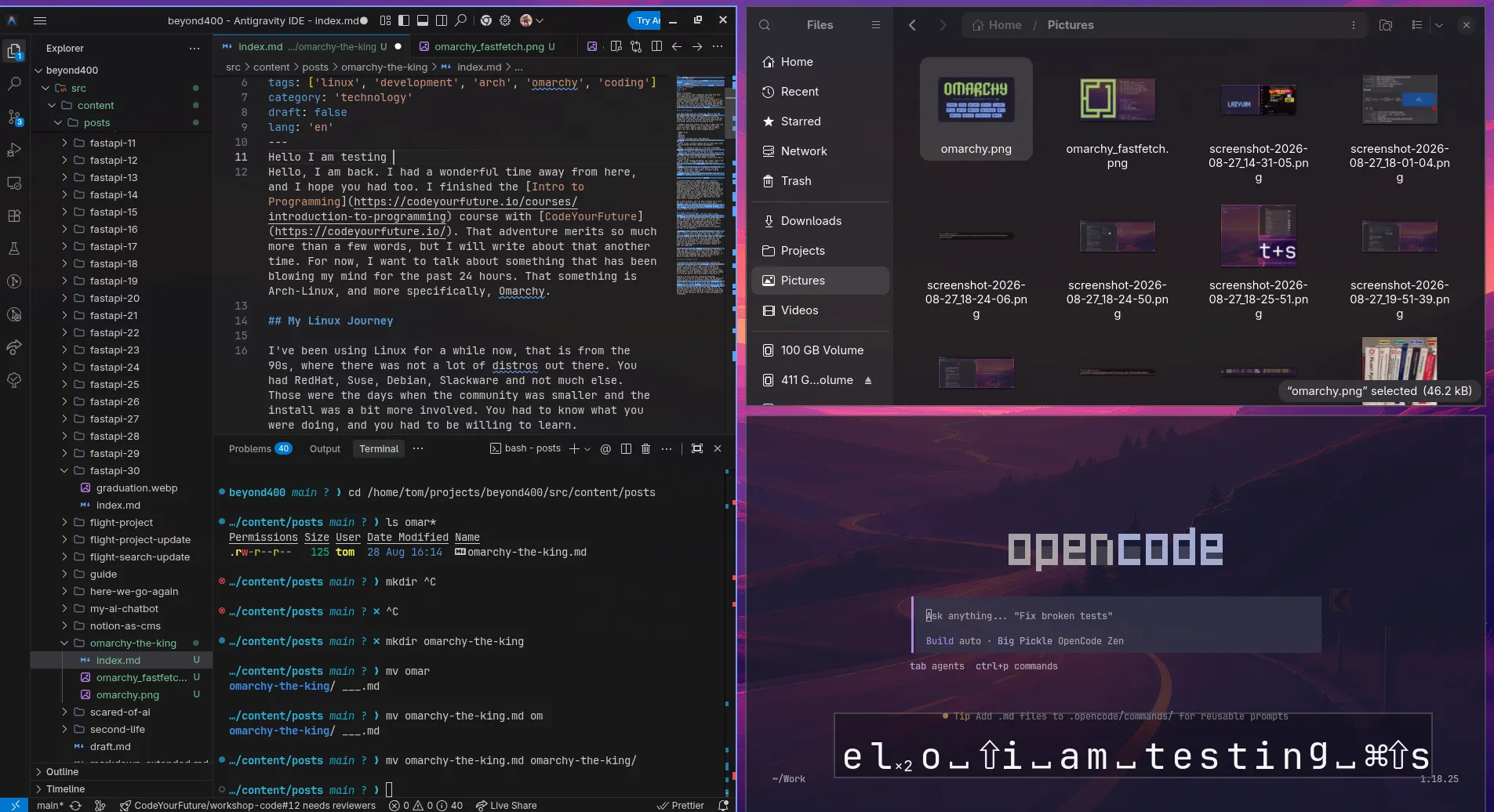1494x812 pixels.
Task: Click the Prettier status bar item
Action: point(681,805)
